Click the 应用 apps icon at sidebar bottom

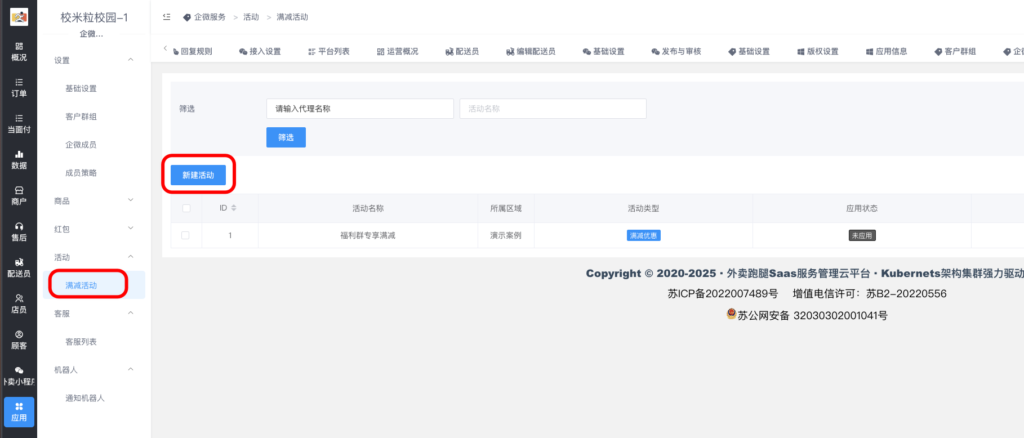pos(19,411)
